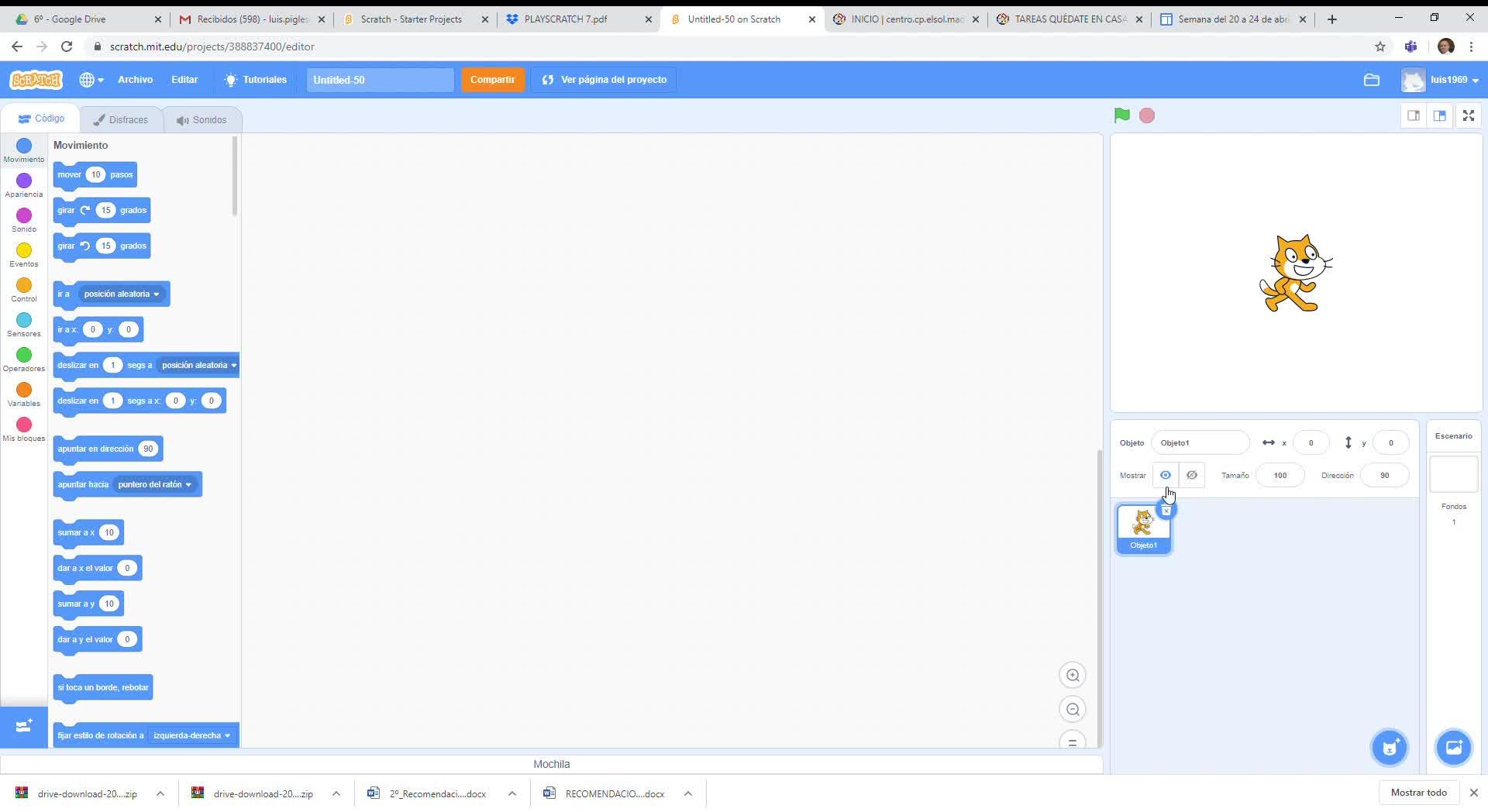Zoom out the code workspace

coord(1073,710)
